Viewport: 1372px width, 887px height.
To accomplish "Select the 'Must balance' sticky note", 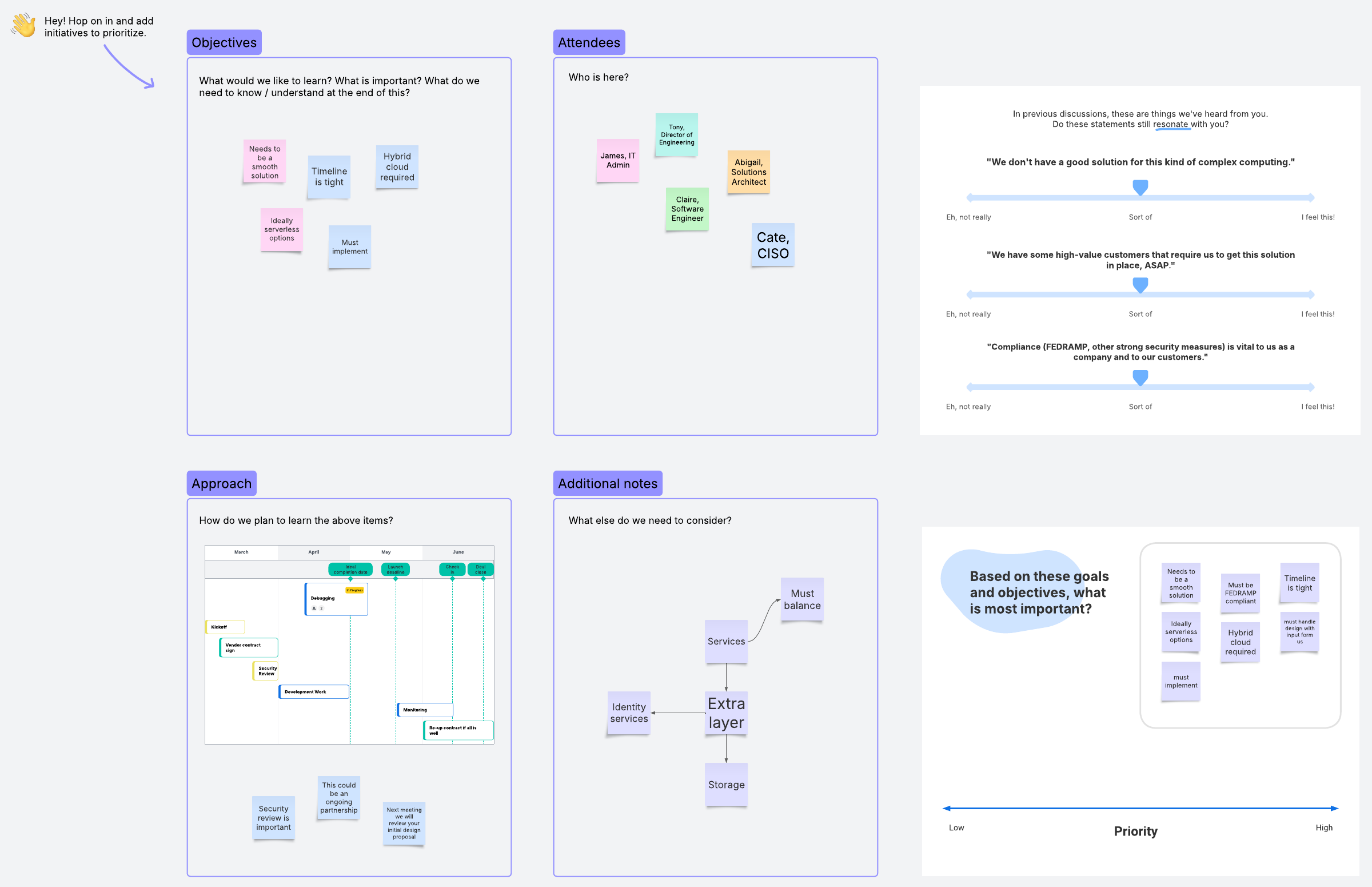I will click(x=802, y=599).
